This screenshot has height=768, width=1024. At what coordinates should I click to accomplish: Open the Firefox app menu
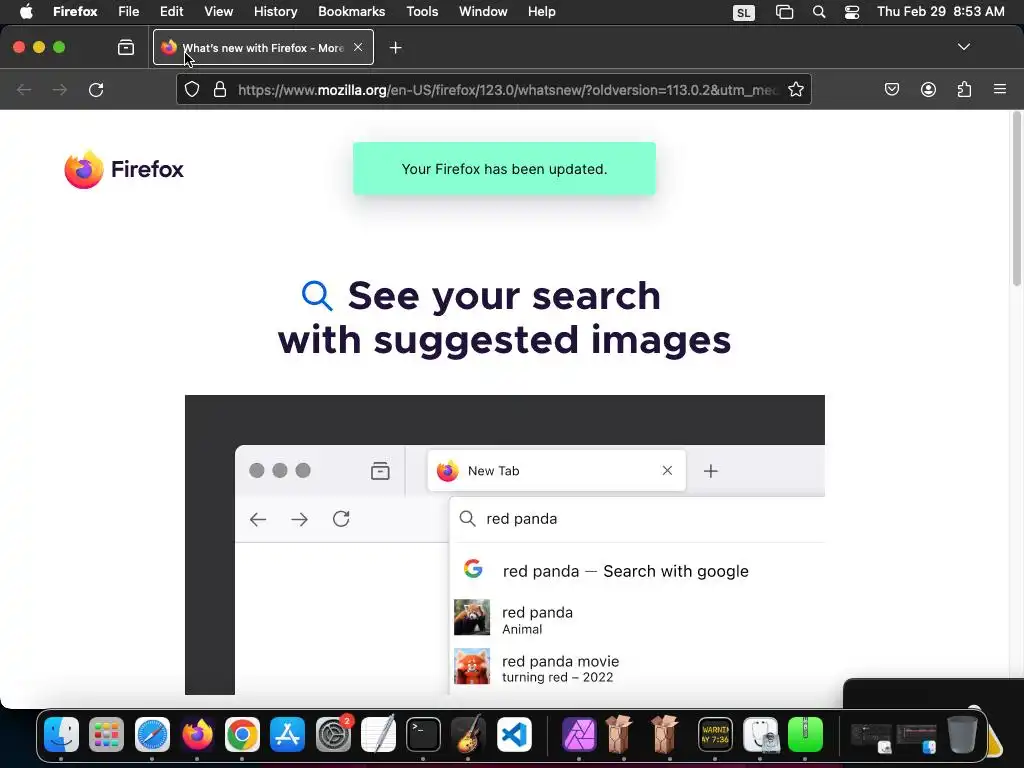75,12
